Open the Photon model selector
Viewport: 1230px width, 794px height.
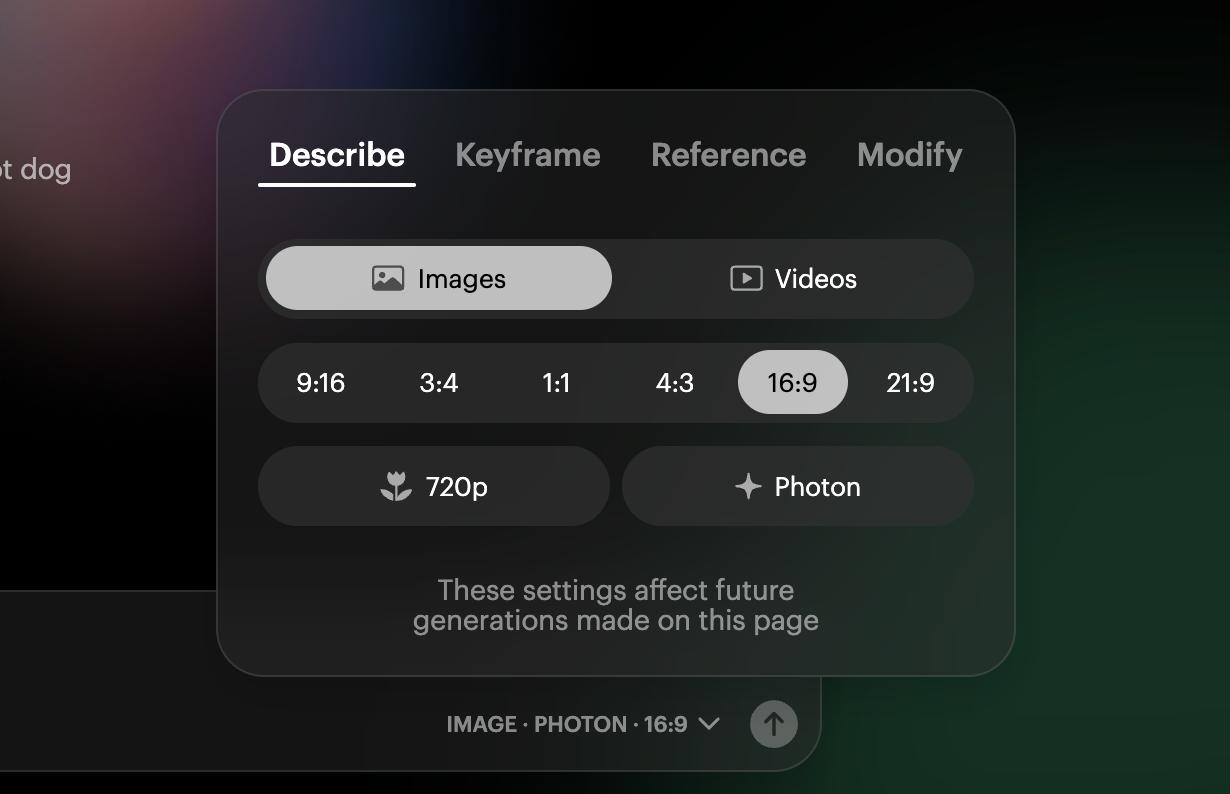coord(798,486)
